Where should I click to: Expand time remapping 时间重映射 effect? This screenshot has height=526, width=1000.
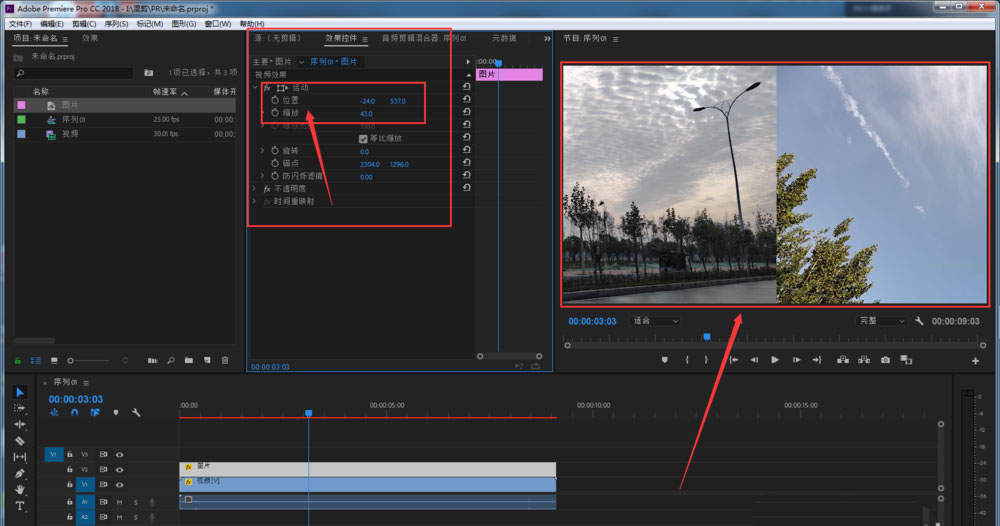pos(254,201)
